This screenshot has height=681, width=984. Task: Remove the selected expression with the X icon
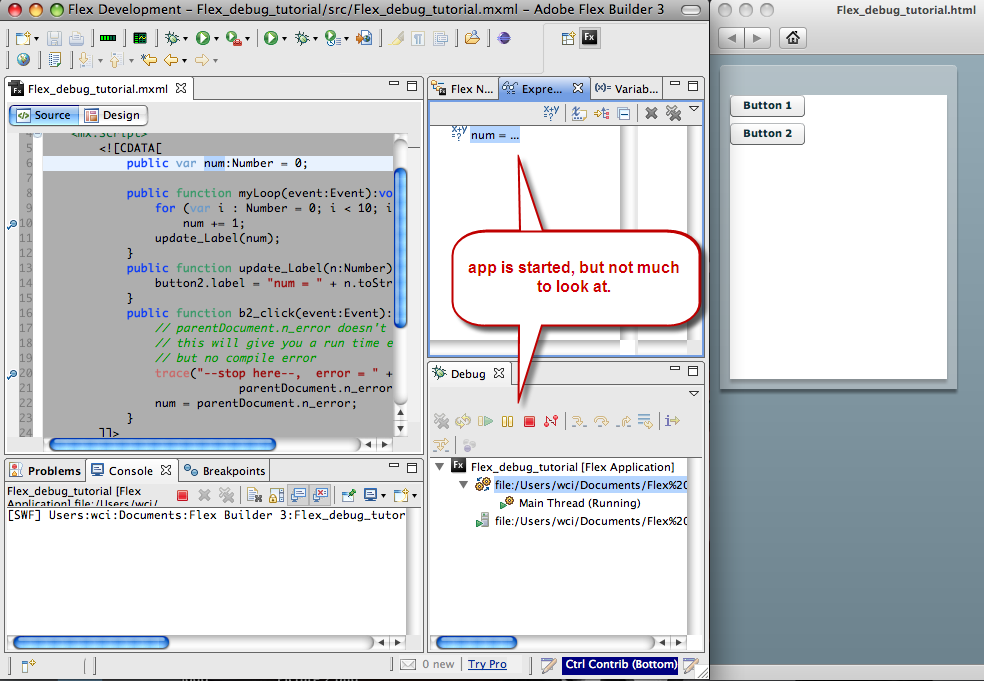point(651,112)
